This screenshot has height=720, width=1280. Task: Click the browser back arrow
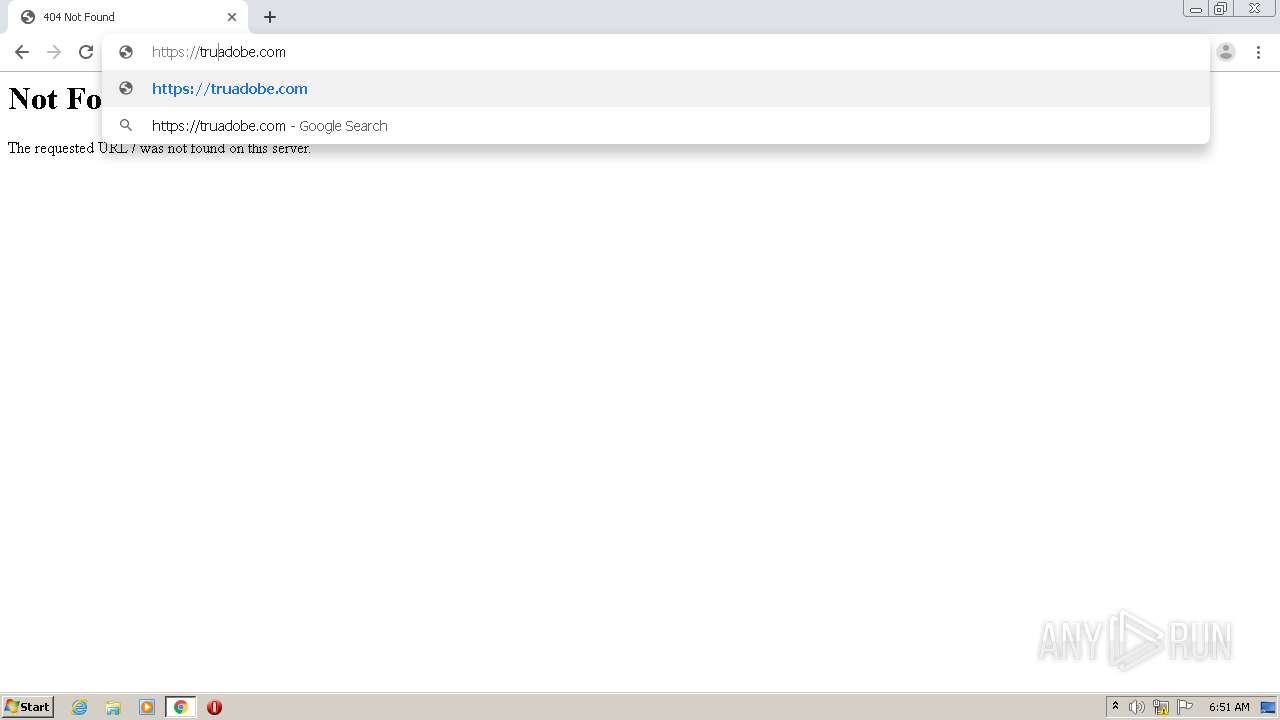(x=22, y=52)
